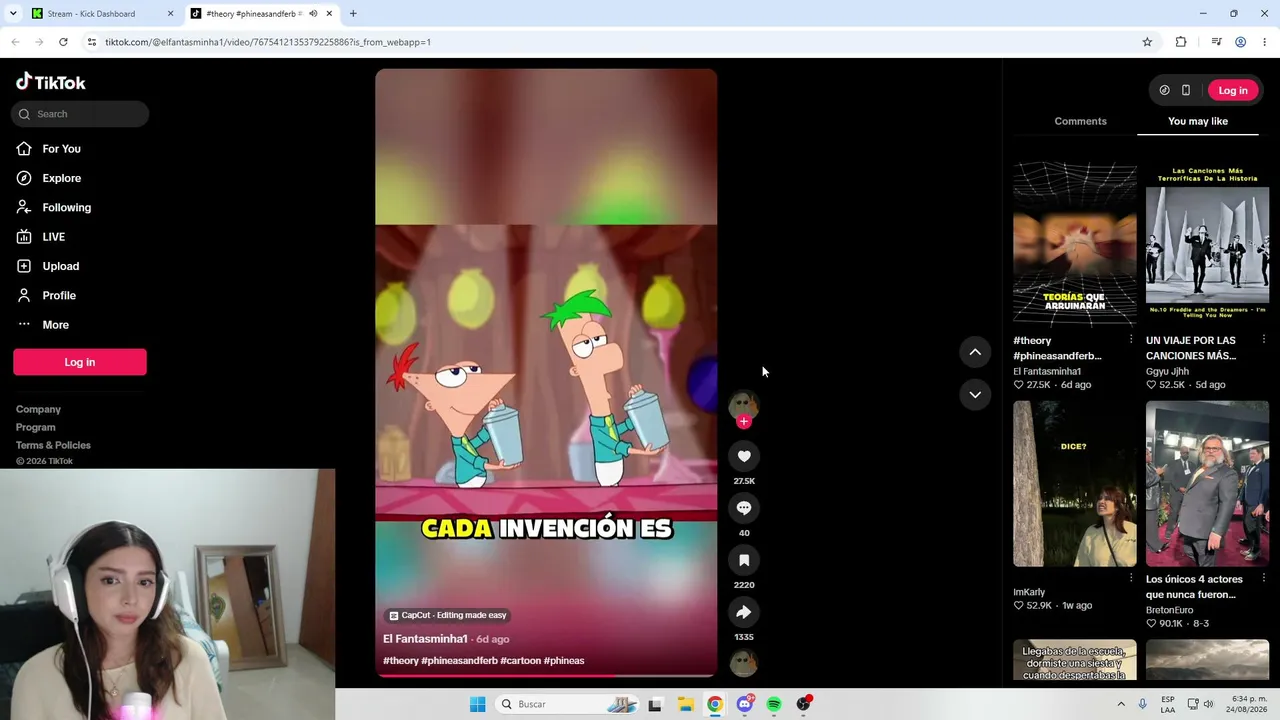This screenshot has width=1280, height=720.
Task: Click the sidebar Search field
Action: (80, 114)
